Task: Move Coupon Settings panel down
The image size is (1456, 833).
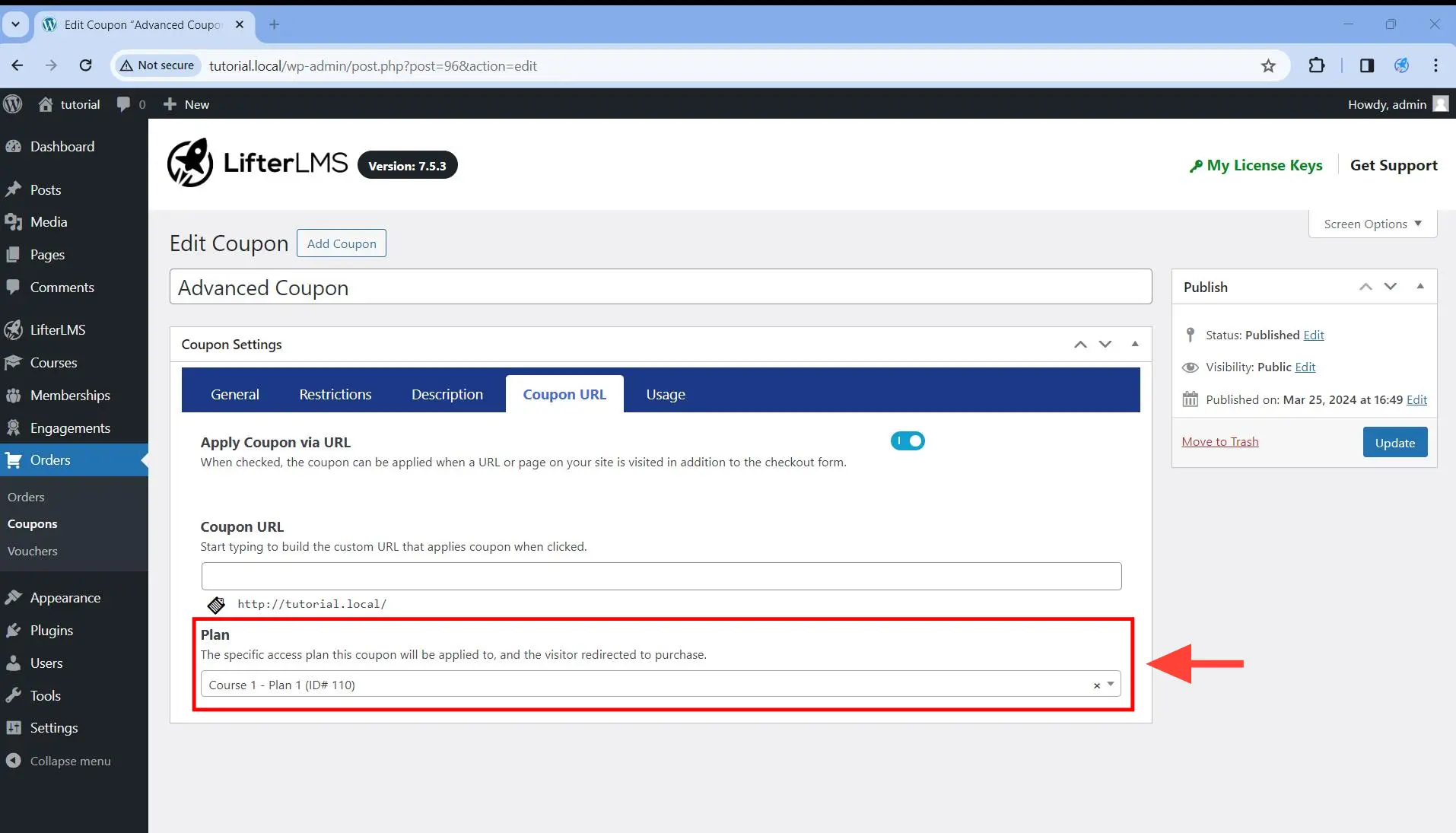Action: click(x=1105, y=345)
